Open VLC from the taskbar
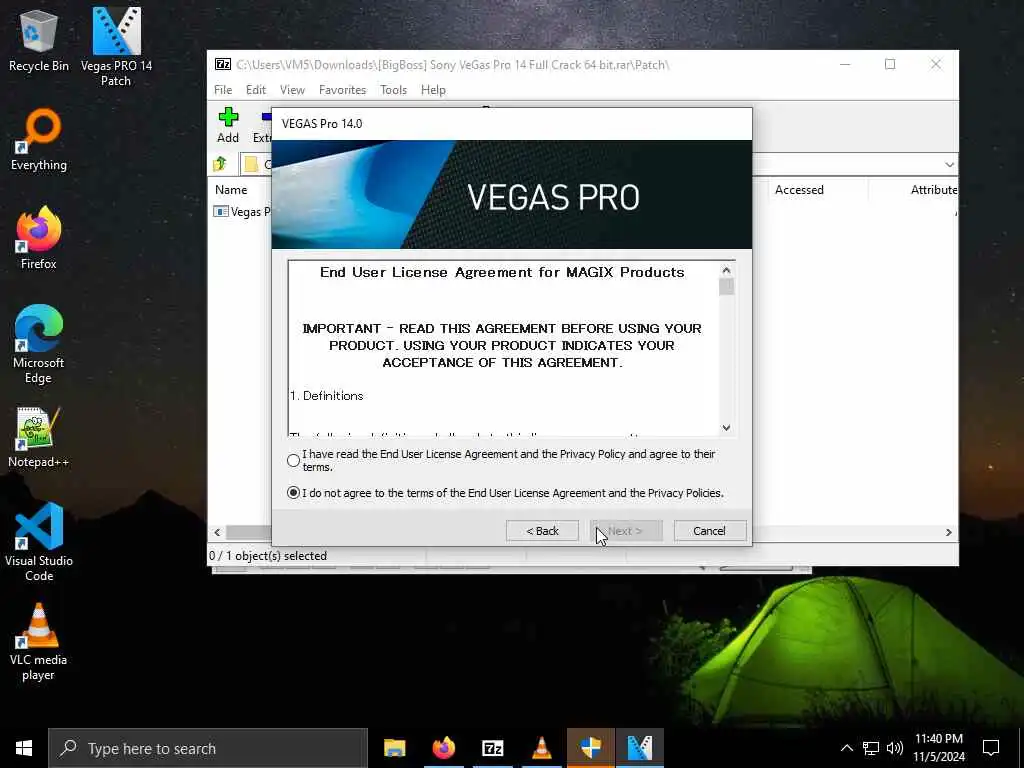 (x=541, y=748)
